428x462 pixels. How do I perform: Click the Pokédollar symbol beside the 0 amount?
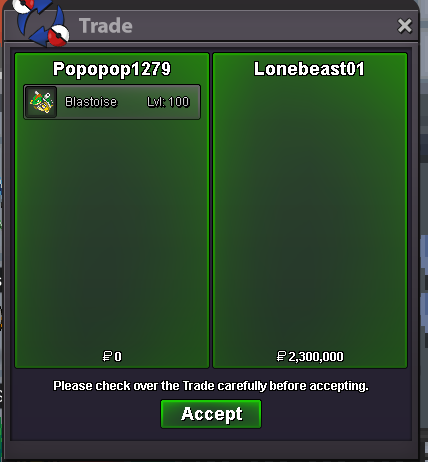[107, 356]
